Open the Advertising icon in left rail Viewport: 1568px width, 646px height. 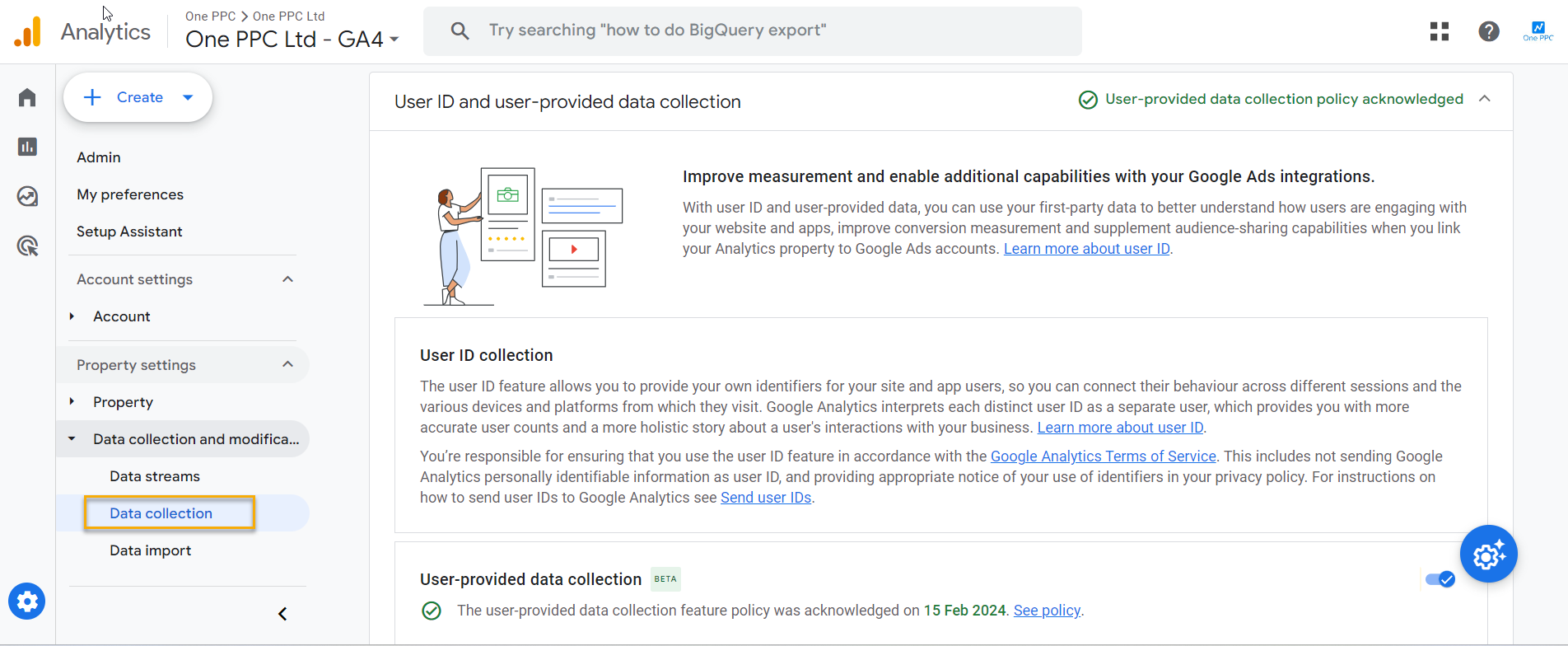click(27, 246)
